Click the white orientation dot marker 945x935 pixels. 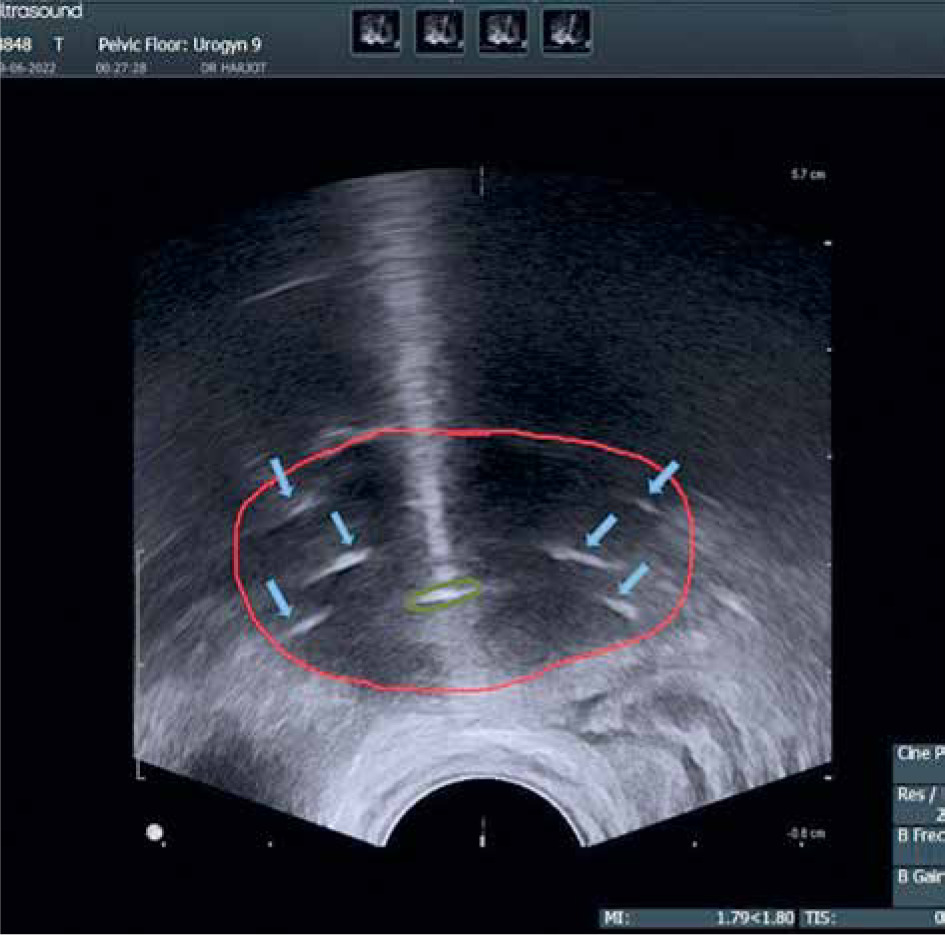point(155,831)
